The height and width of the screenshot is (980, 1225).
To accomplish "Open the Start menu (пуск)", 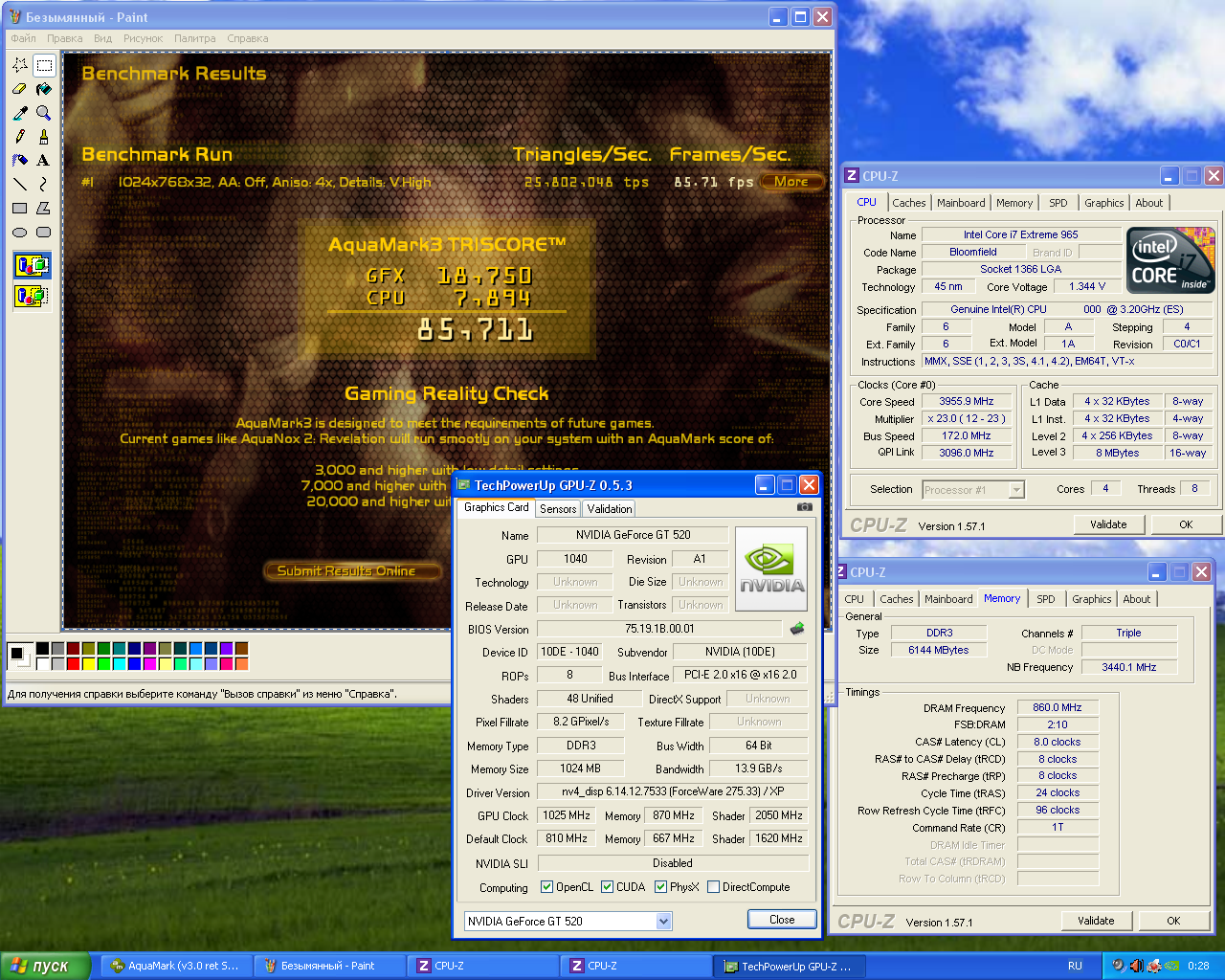I will [x=45, y=966].
